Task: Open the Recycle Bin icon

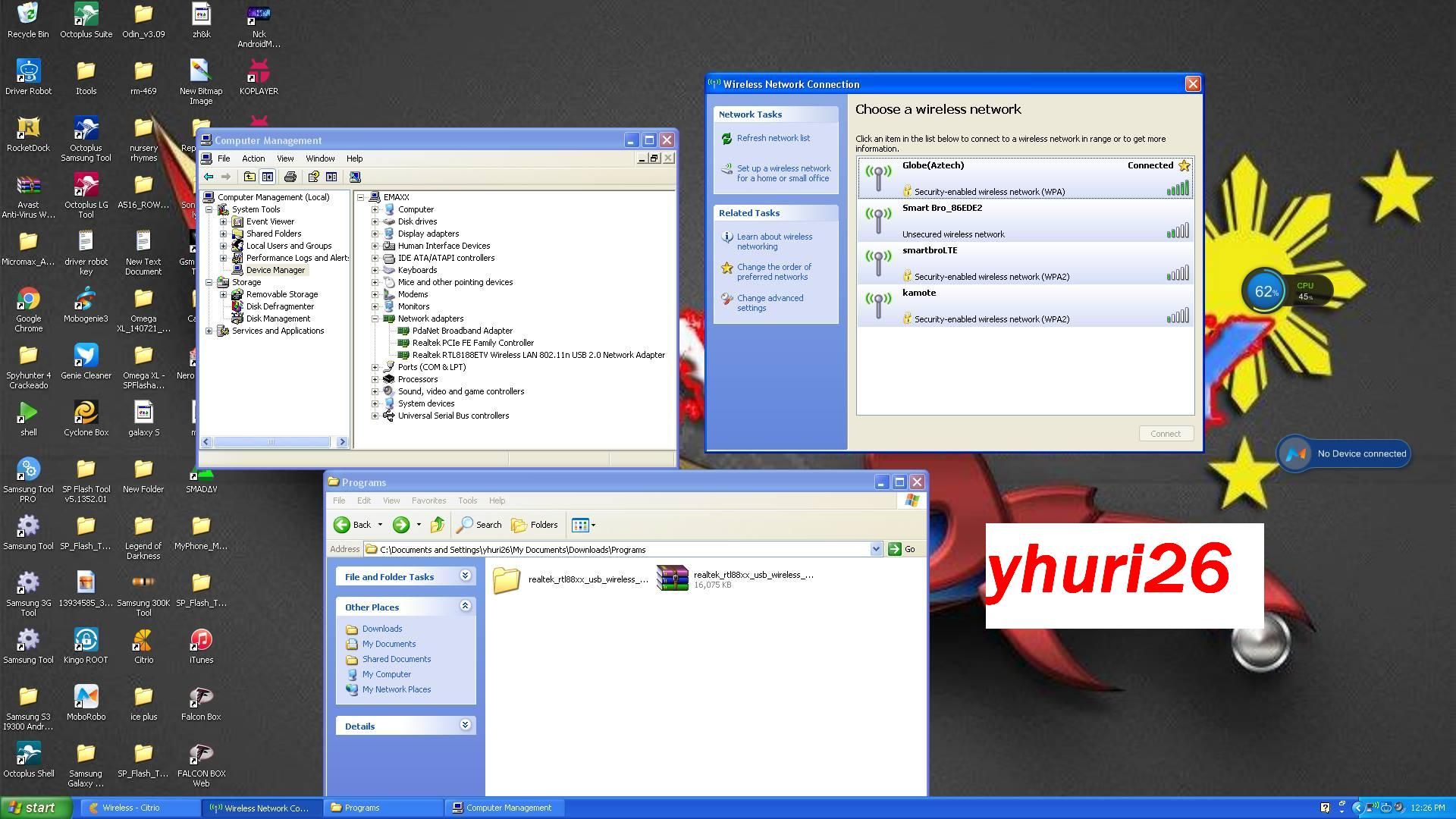Action: point(28,15)
